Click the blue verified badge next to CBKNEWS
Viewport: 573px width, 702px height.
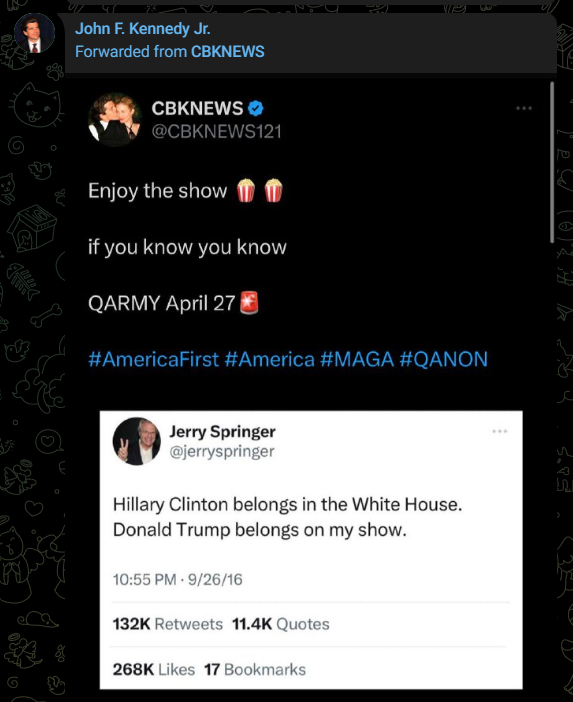click(x=256, y=108)
